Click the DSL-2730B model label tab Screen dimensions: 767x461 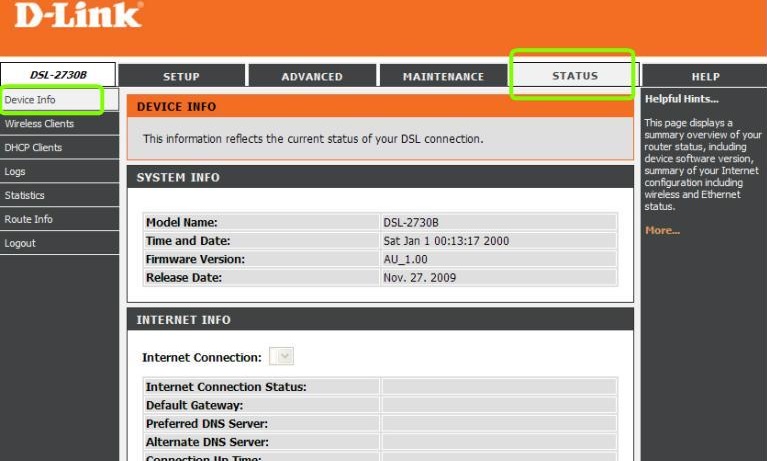(58, 75)
